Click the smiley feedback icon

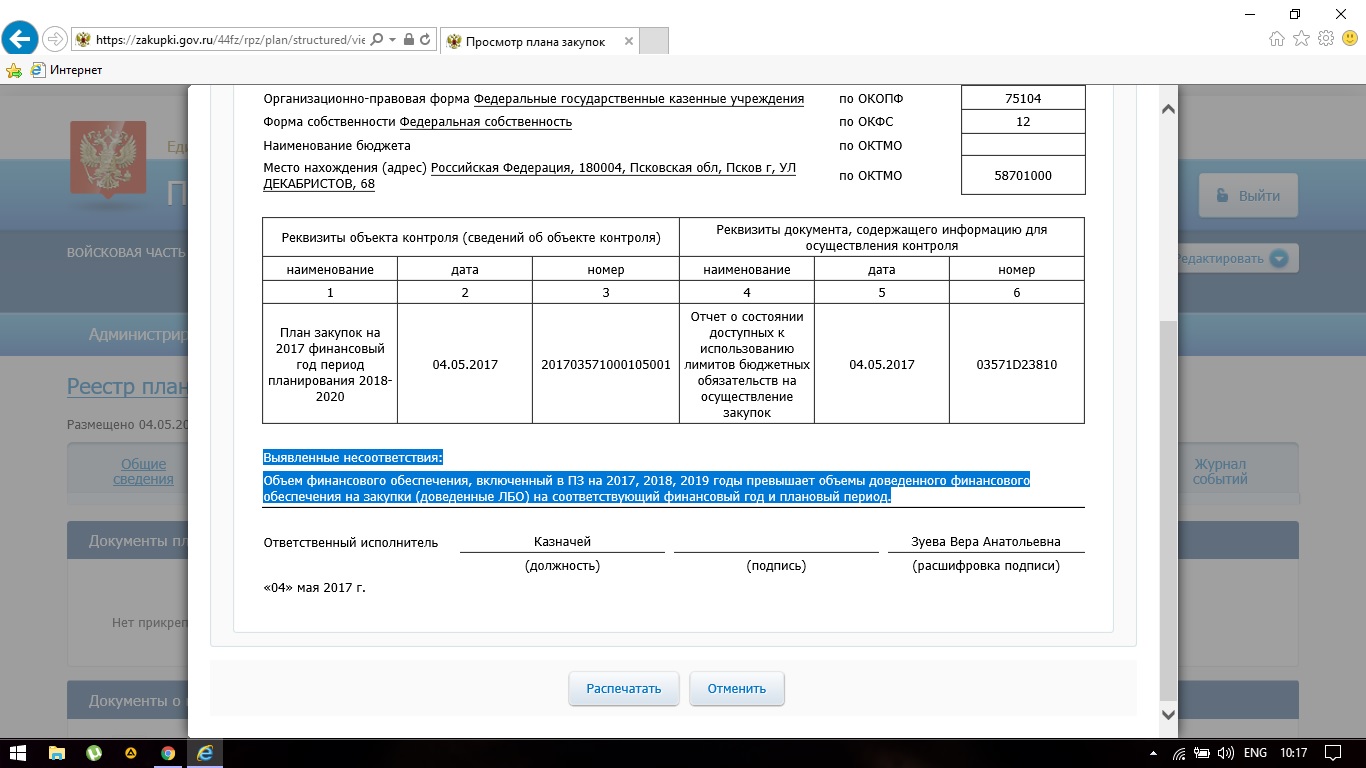click(1350, 39)
